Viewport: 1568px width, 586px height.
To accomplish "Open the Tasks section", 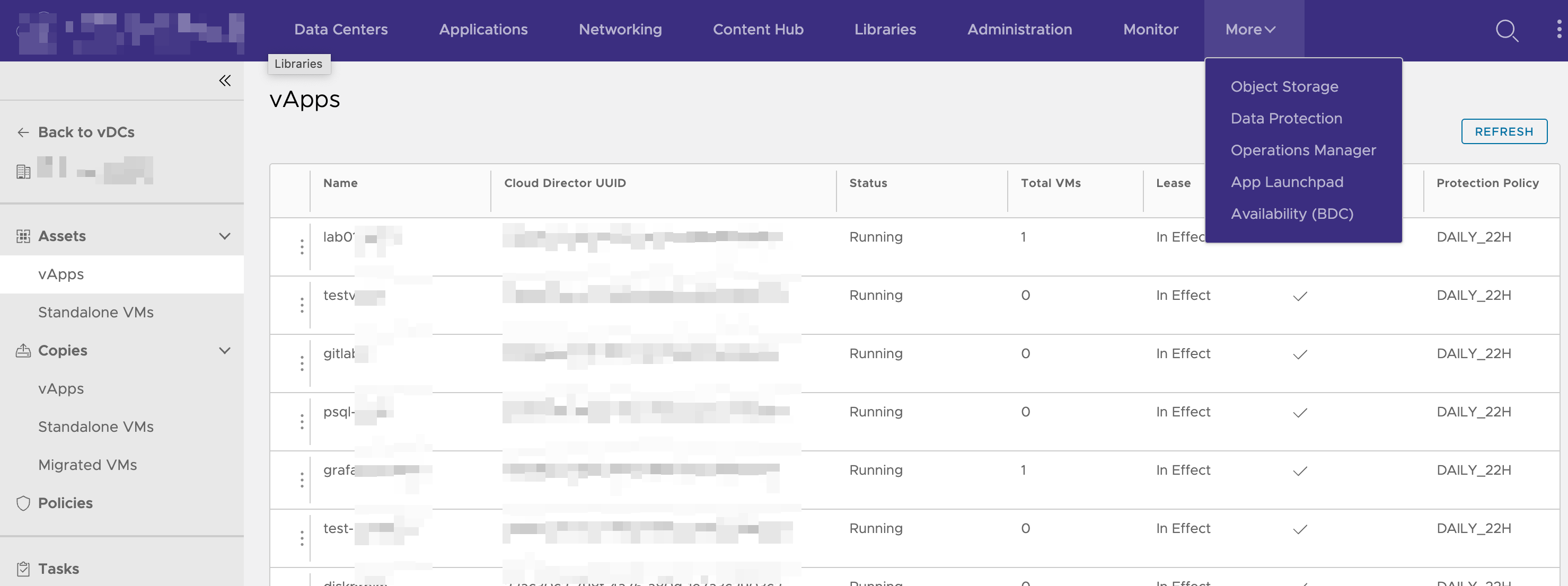I will pyautogui.click(x=58, y=569).
